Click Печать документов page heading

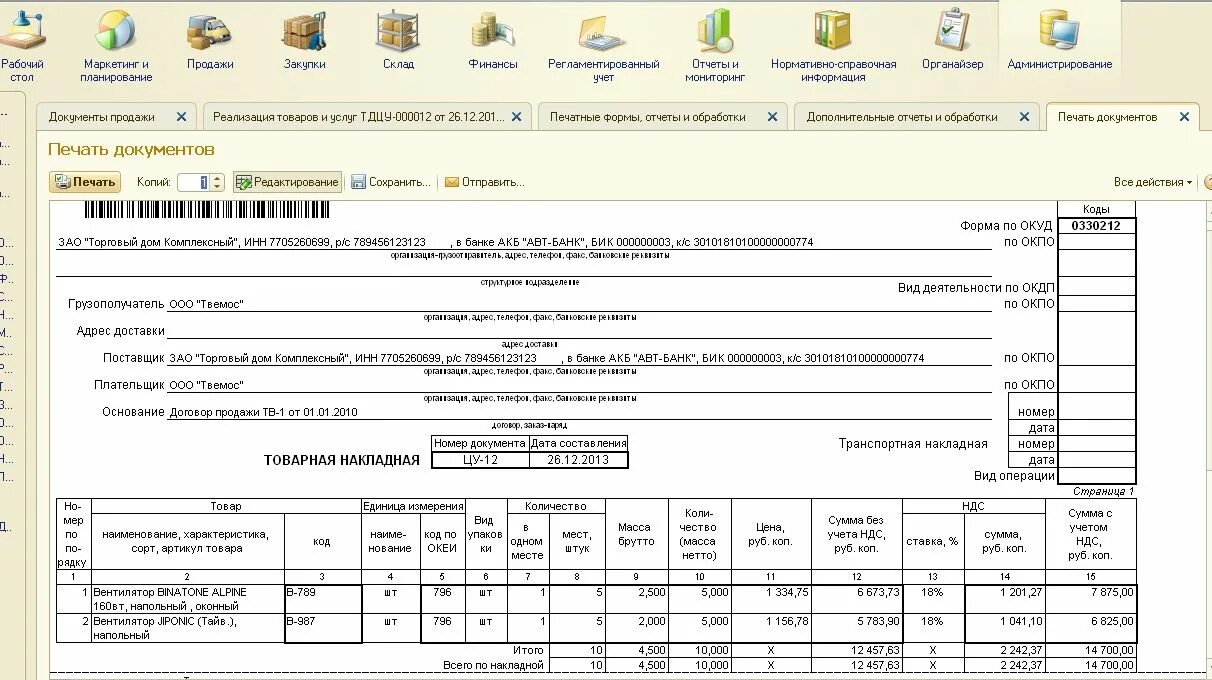131,150
